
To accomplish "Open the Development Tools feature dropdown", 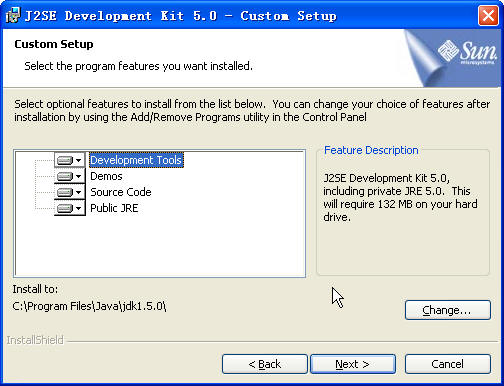I will tap(70, 160).
